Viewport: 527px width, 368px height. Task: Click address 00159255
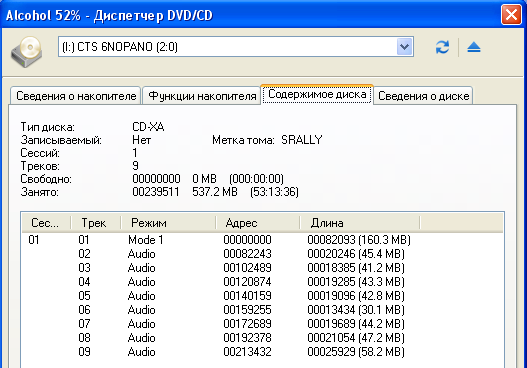tap(247, 310)
